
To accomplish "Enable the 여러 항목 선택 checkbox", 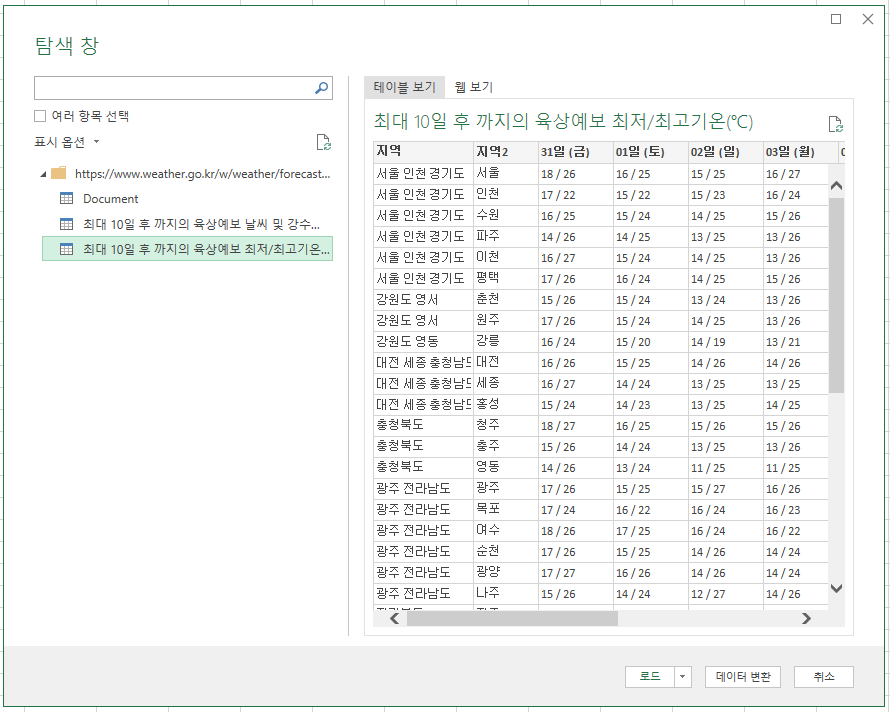I will pos(41,116).
